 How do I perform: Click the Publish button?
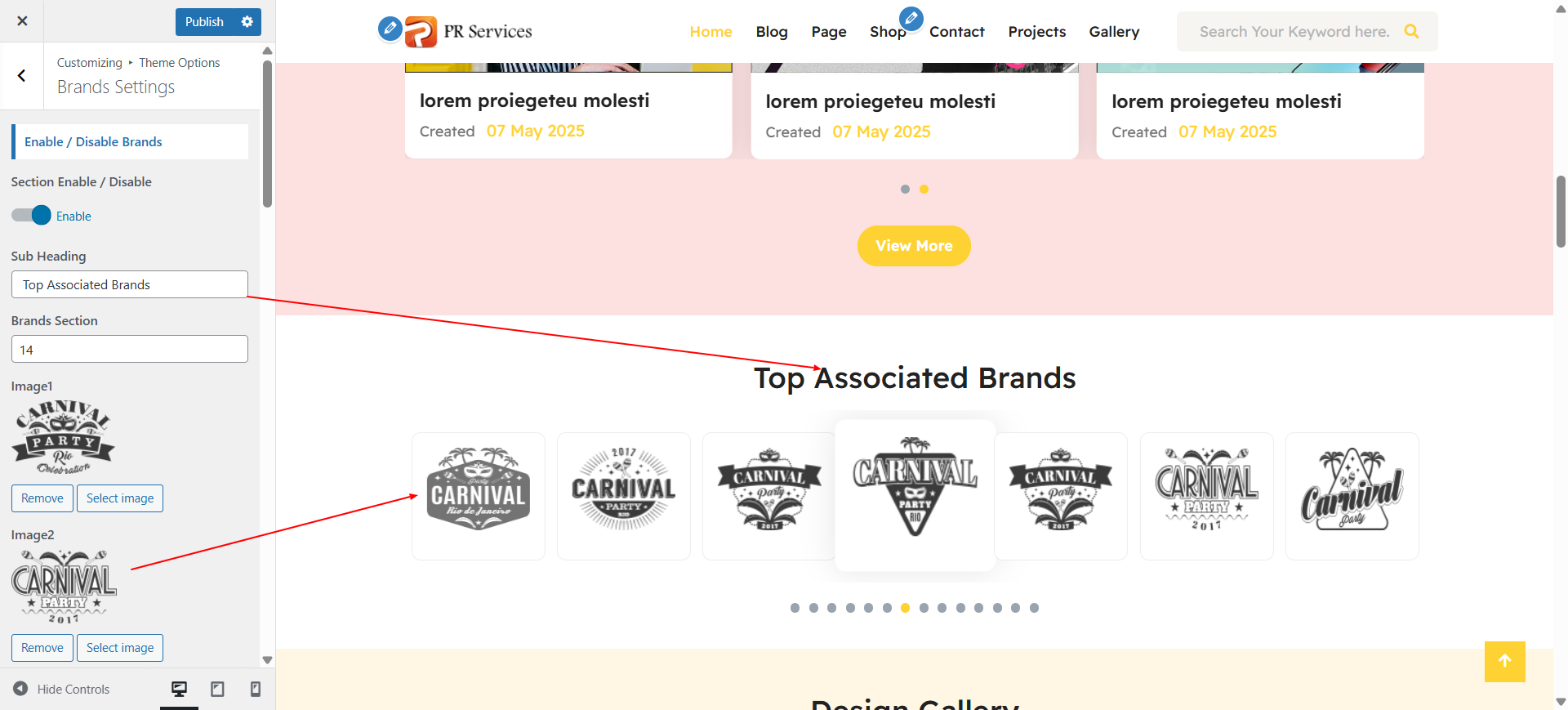coord(204,22)
